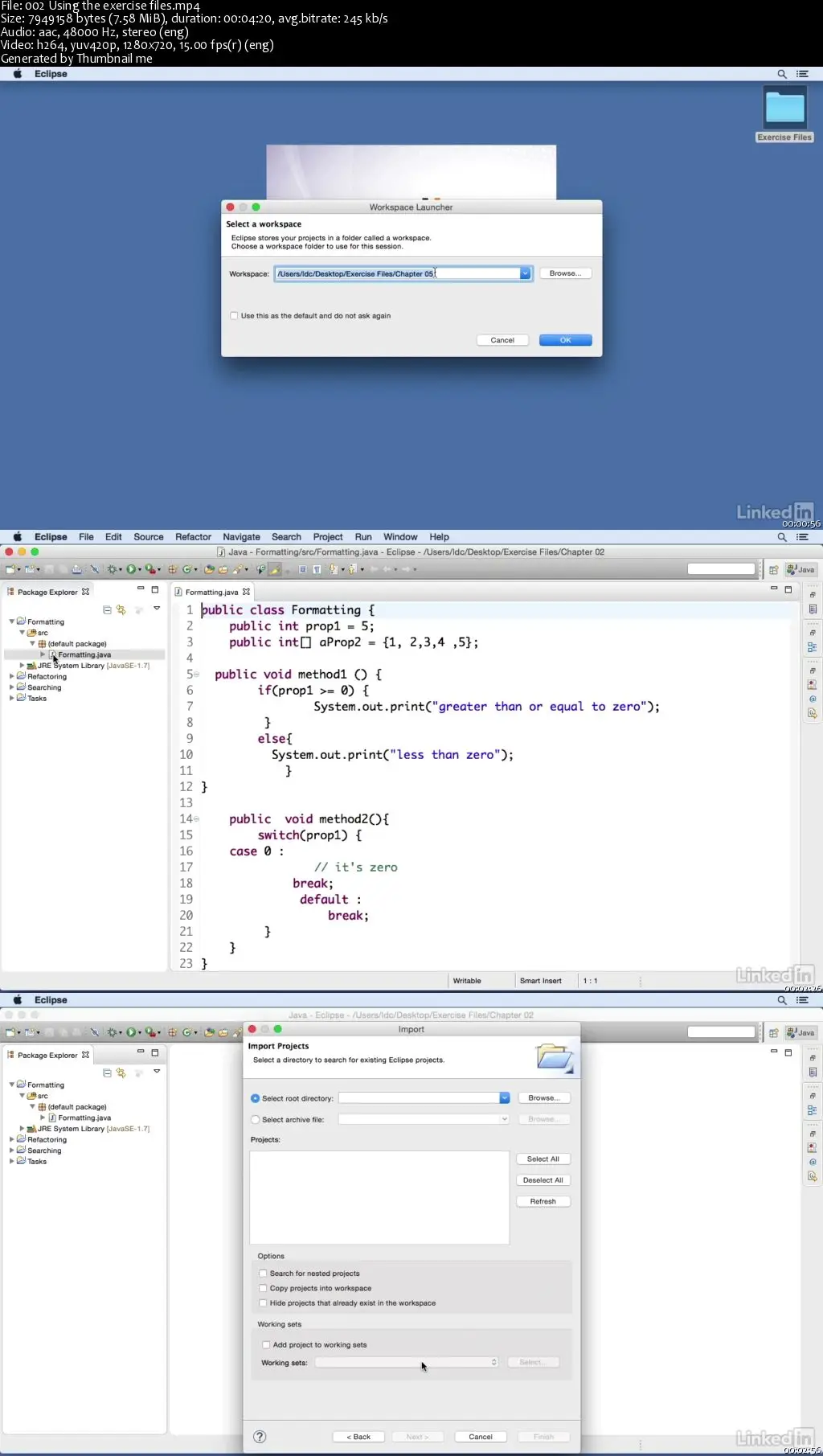Click the help question mark in Import dialog

click(260, 1437)
